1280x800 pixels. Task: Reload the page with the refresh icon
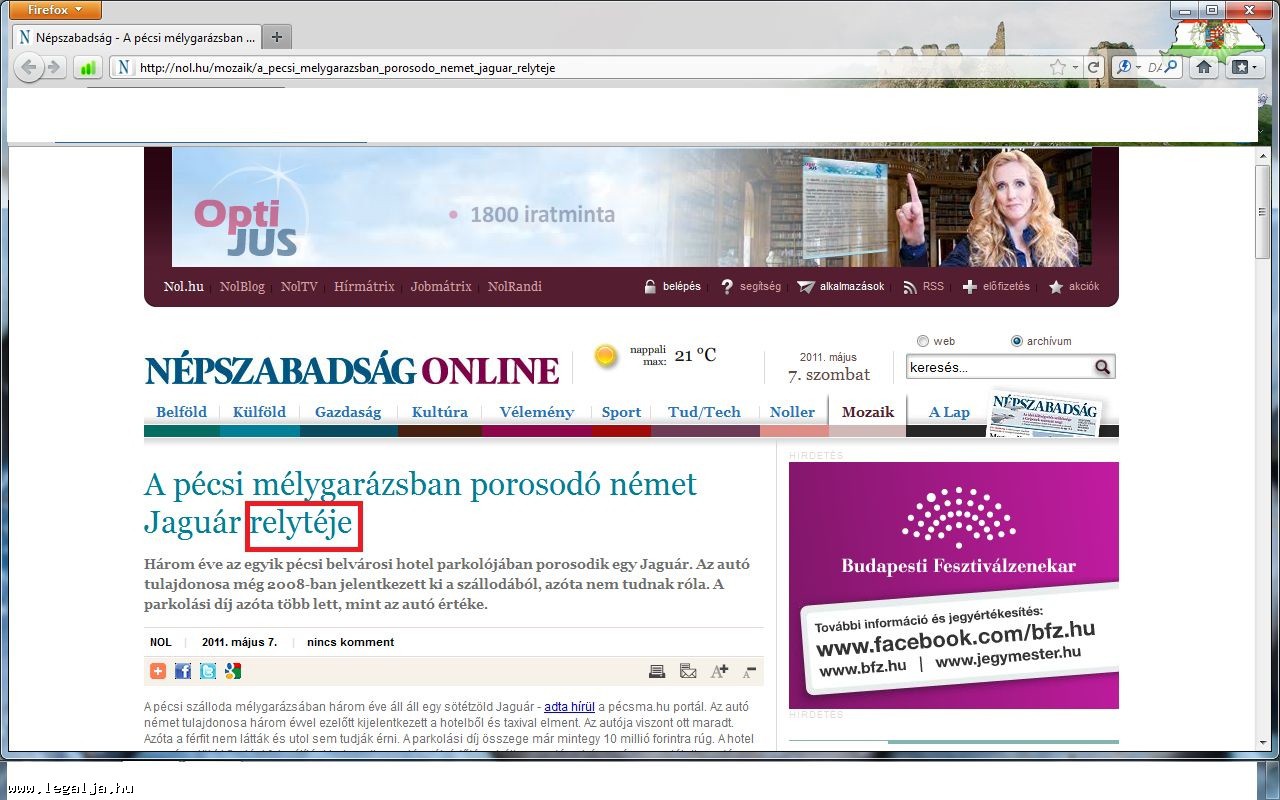pos(1094,68)
